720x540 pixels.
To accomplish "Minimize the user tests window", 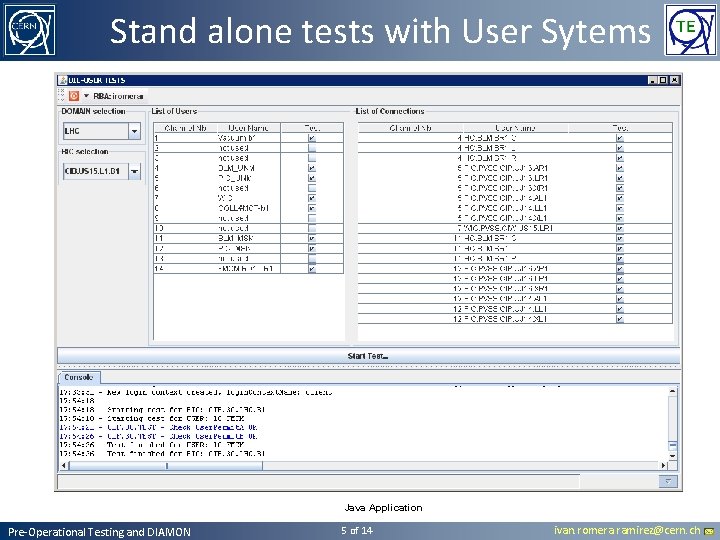I will click(x=653, y=80).
